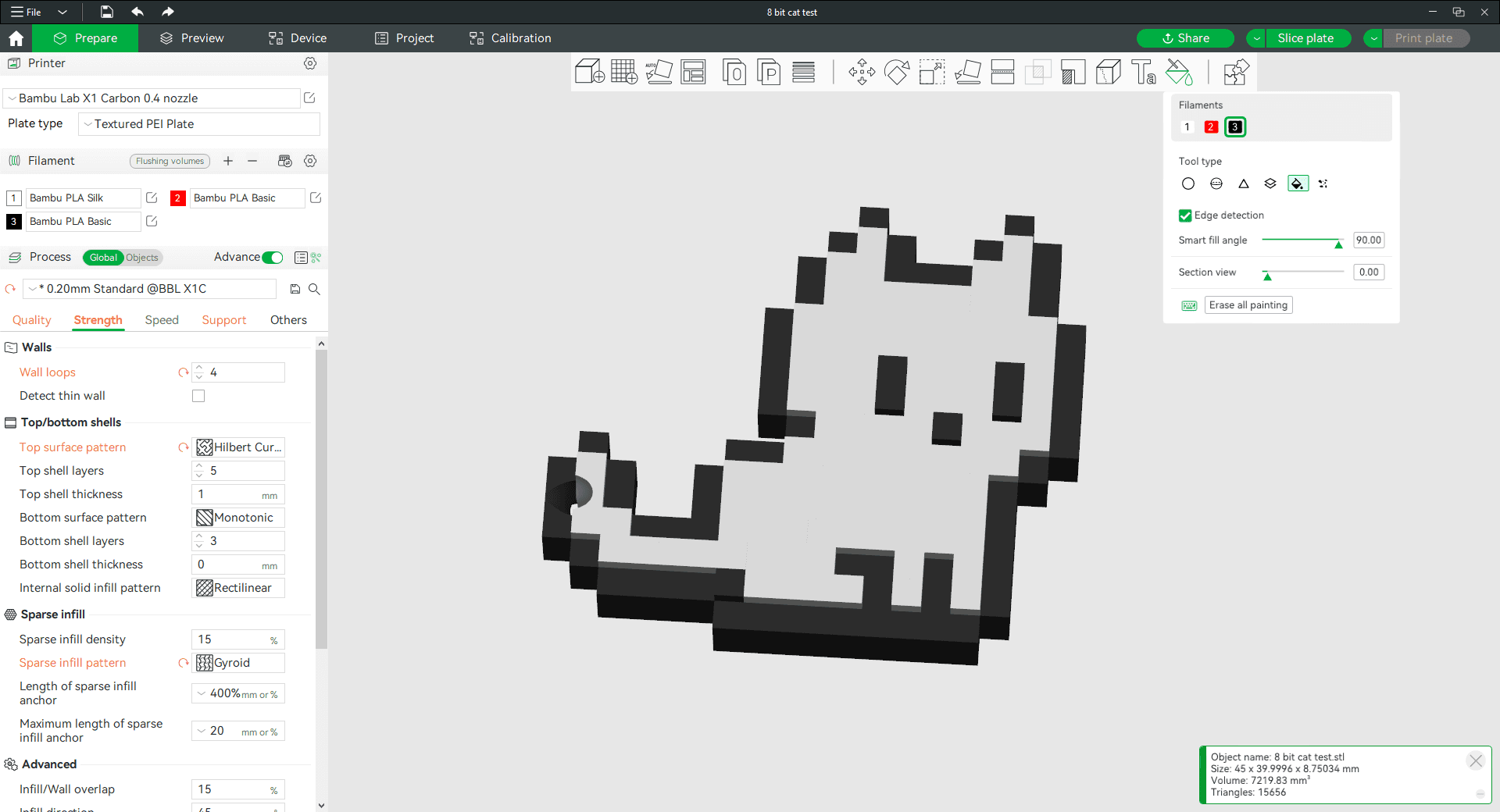Viewport: 1500px width, 812px height.
Task: Switch to the Device tab
Action: tap(298, 38)
